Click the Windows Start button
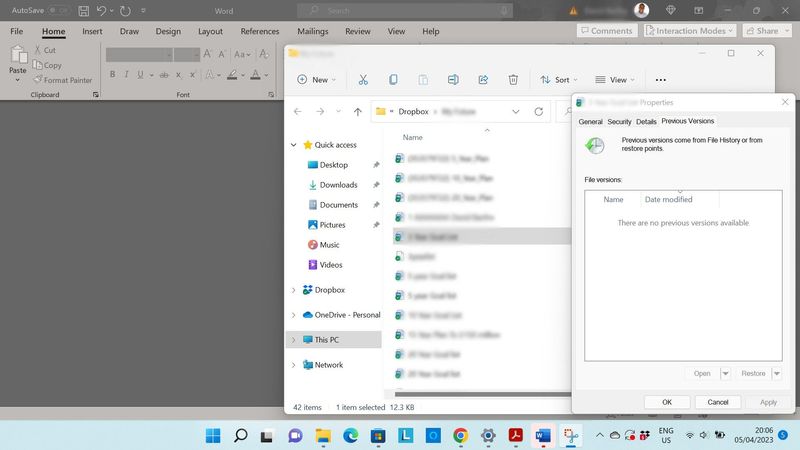Image resolution: width=800 pixels, height=450 pixels. point(214,436)
